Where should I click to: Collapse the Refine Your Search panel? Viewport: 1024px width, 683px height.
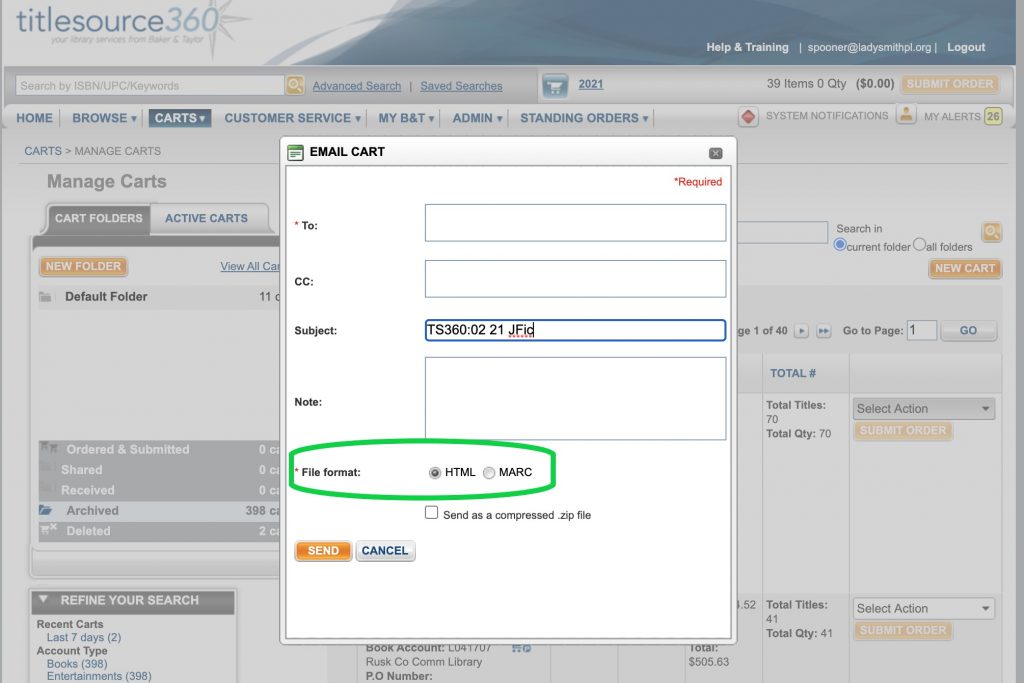(x=43, y=599)
